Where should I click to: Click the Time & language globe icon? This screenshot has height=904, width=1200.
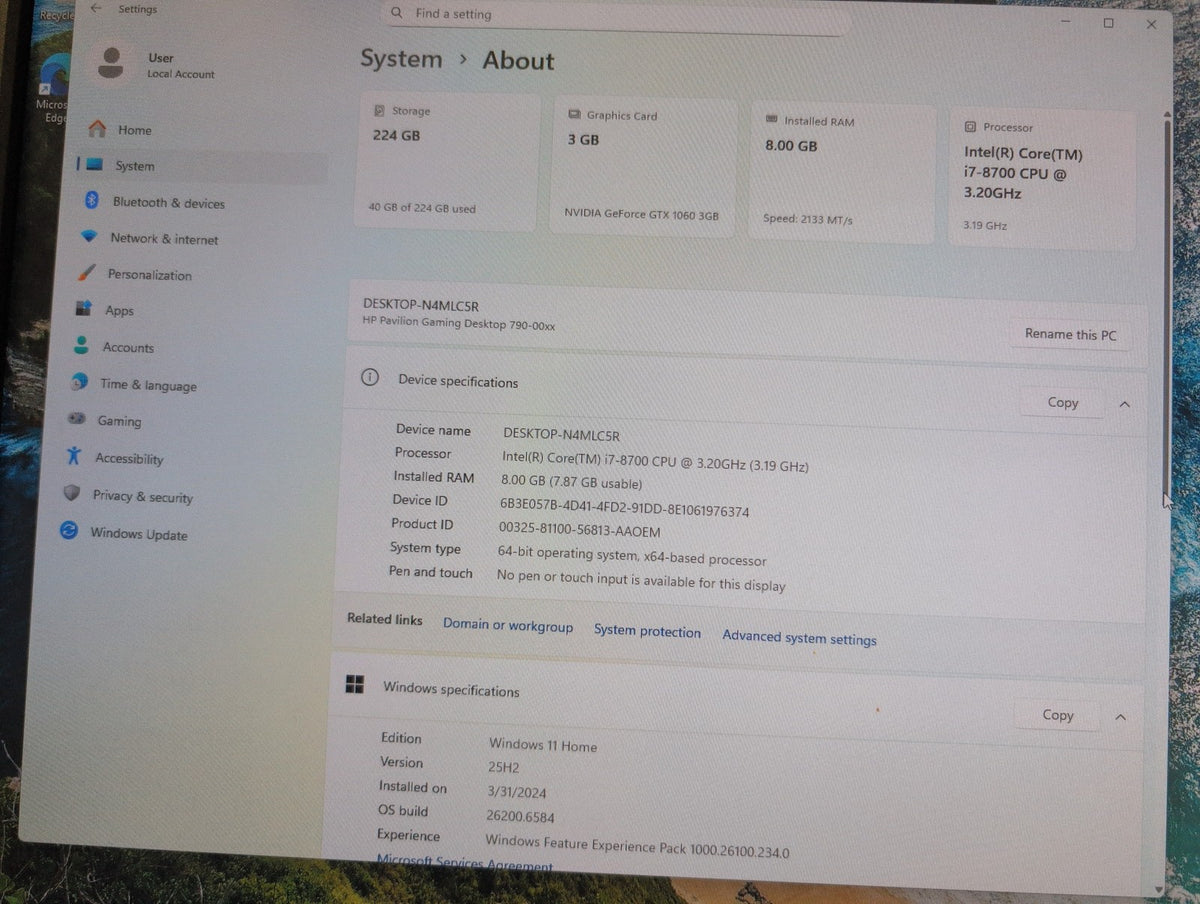79,383
